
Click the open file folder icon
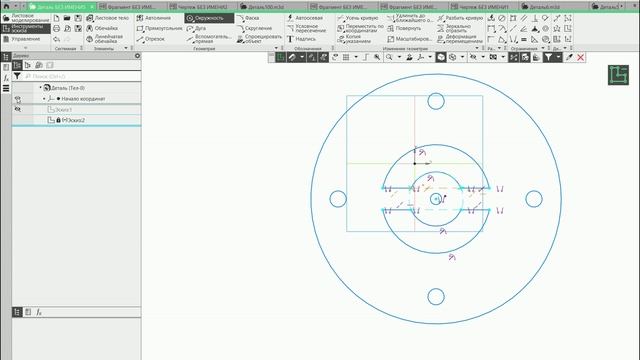tap(67, 18)
